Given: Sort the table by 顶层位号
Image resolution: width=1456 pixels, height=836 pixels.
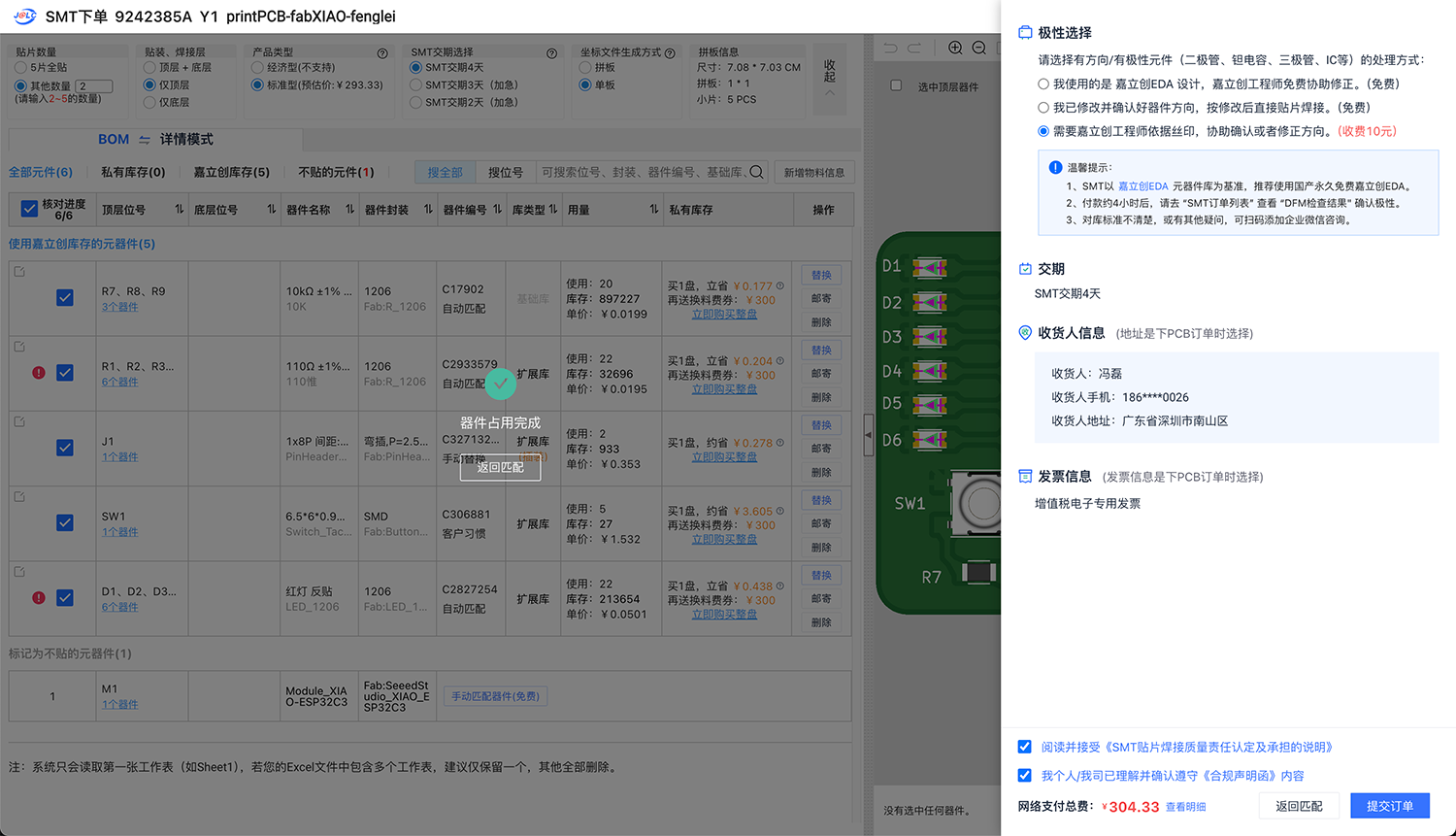Looking at the screenshot, I should [x=179, y=210].
